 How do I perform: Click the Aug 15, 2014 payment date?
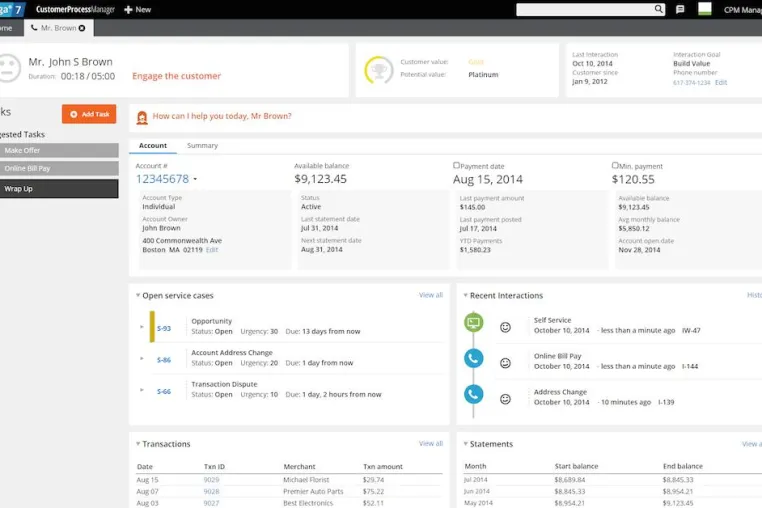point(488,179)
